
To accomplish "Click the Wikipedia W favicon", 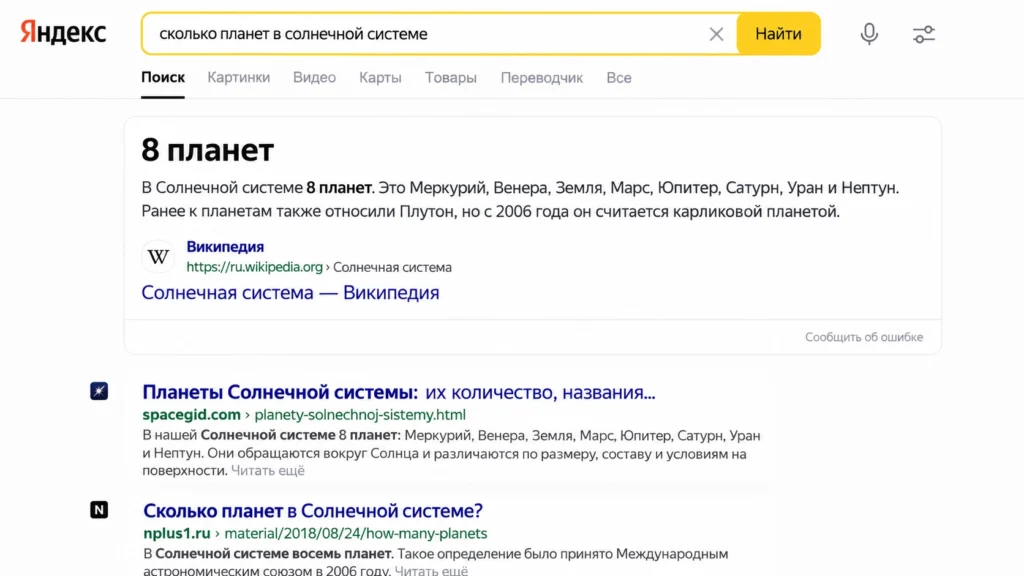I will click(158, 257).
